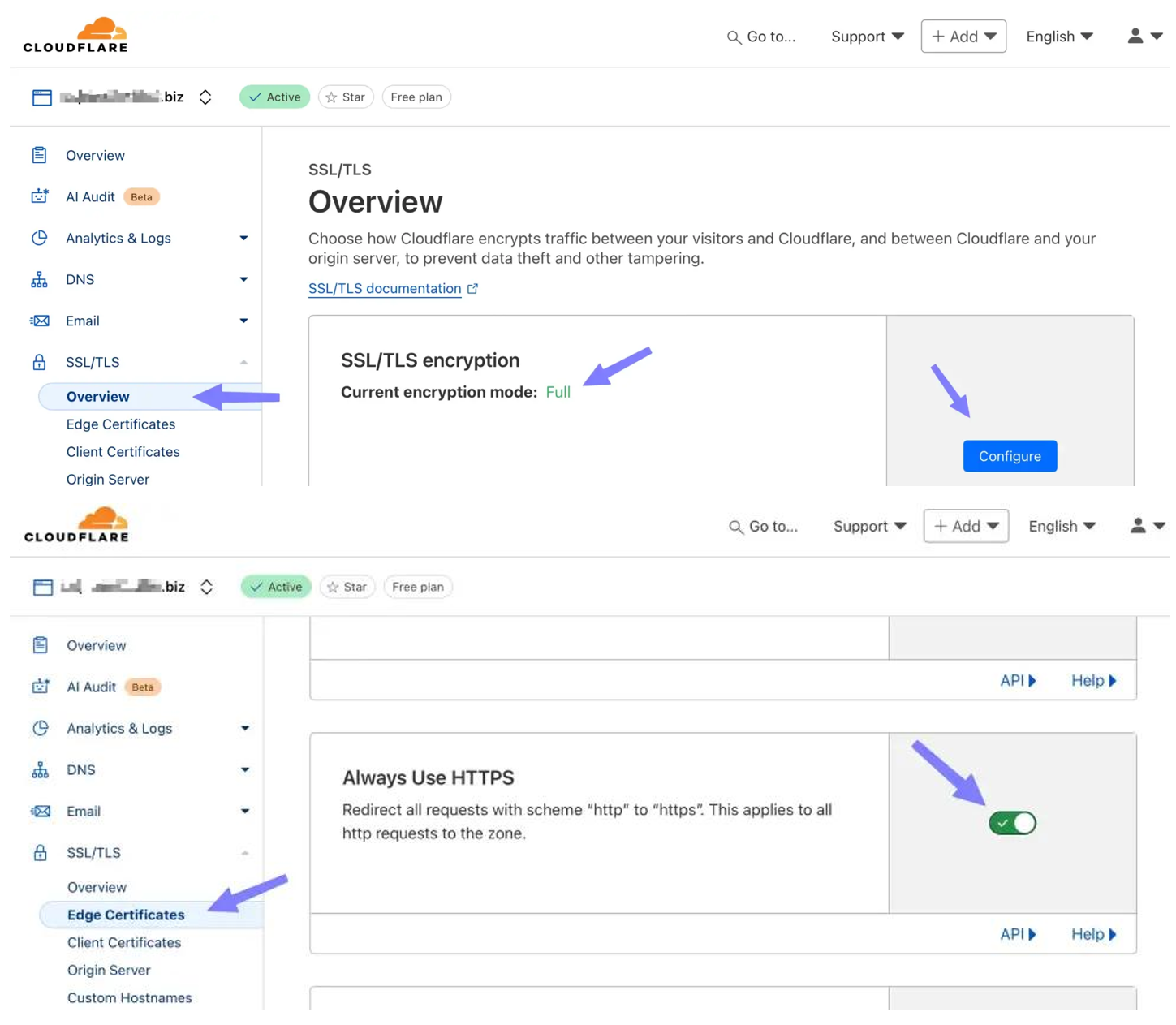Screen dimensions: 1176x1025
Task: Click the top screenshot's Go to search icon
Action: tap(734, 37)
